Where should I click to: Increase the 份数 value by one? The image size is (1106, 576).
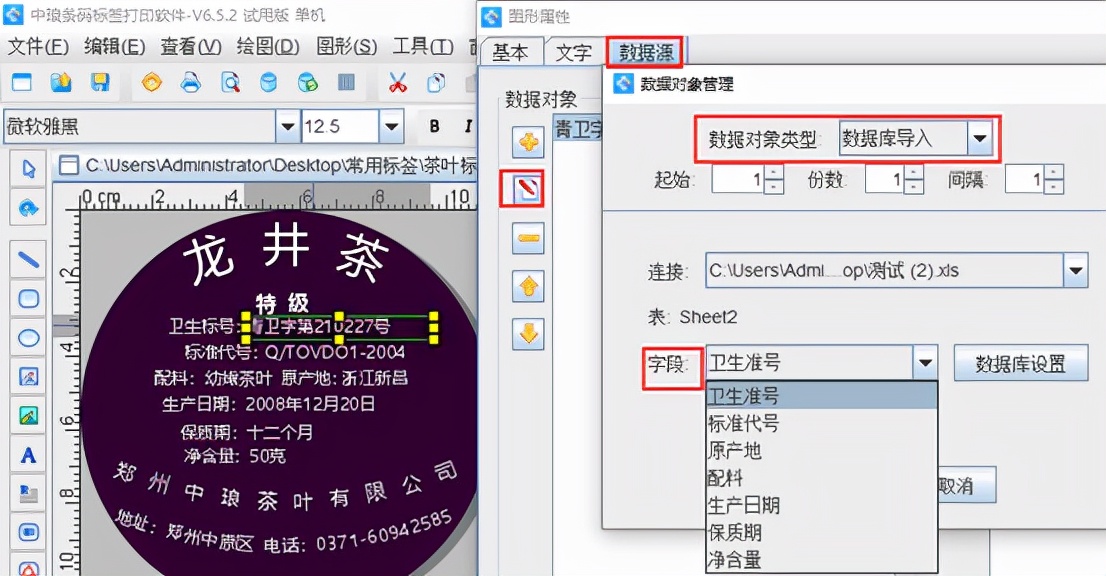point(913,173)
